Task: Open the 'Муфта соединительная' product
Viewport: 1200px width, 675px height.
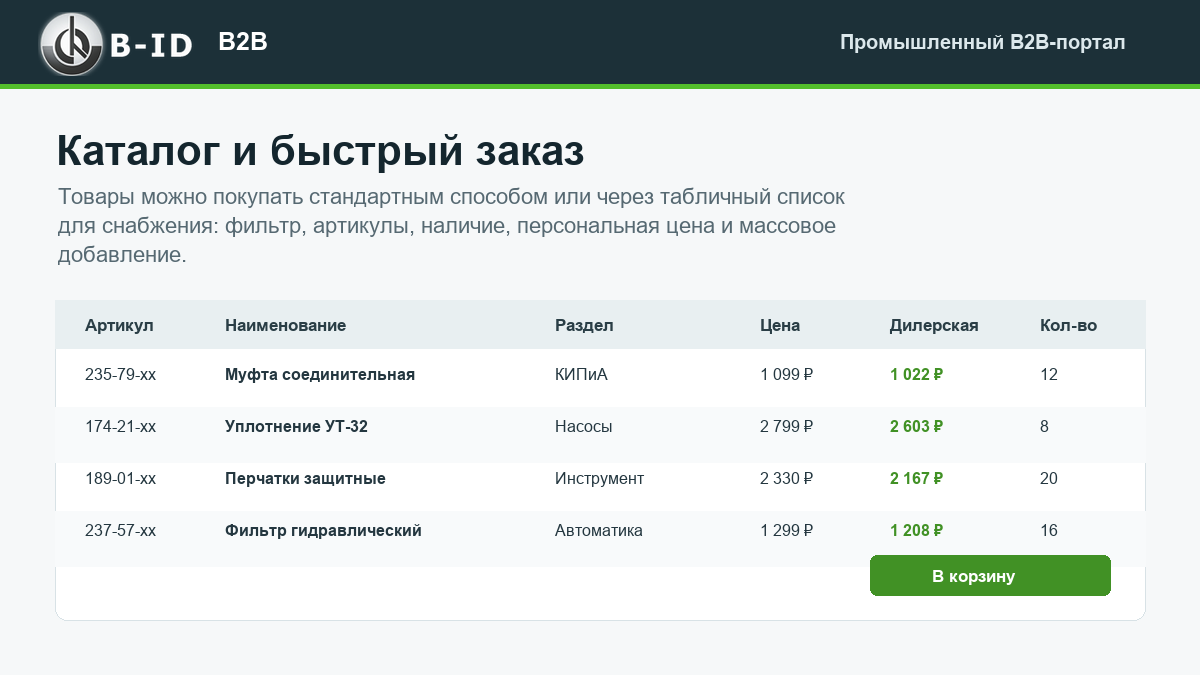Action: (x=320, y=375)
